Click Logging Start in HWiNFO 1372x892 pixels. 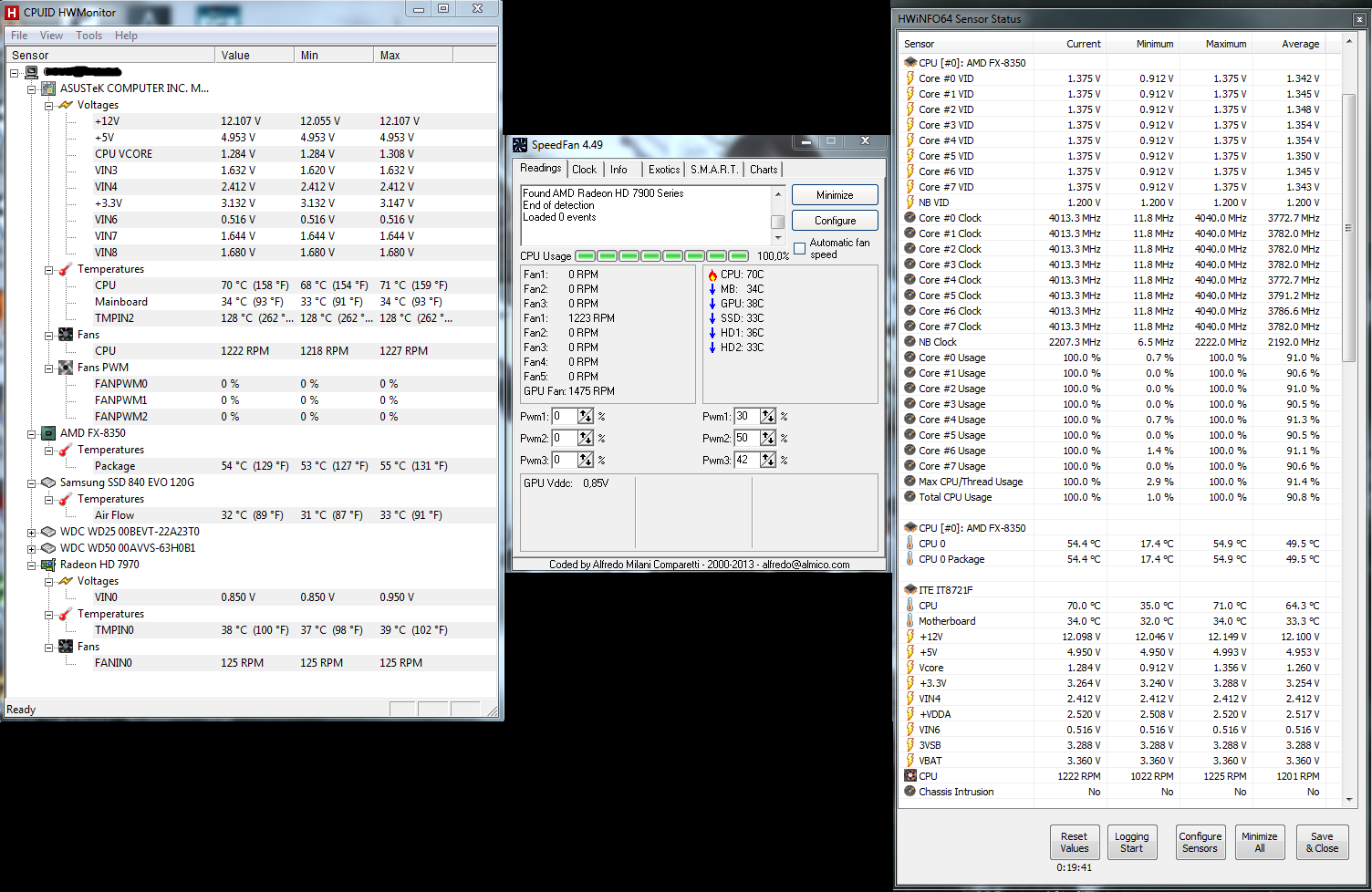tap(1131, 842)
